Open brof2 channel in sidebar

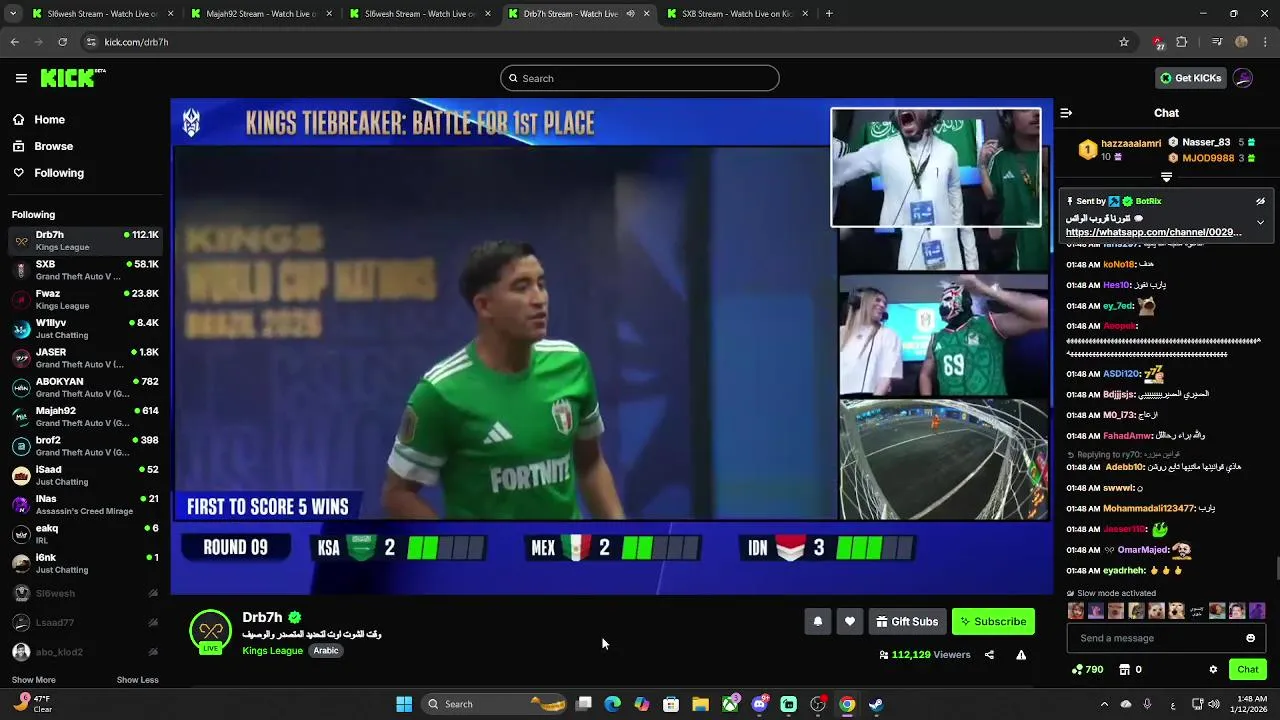pos(85,446)
